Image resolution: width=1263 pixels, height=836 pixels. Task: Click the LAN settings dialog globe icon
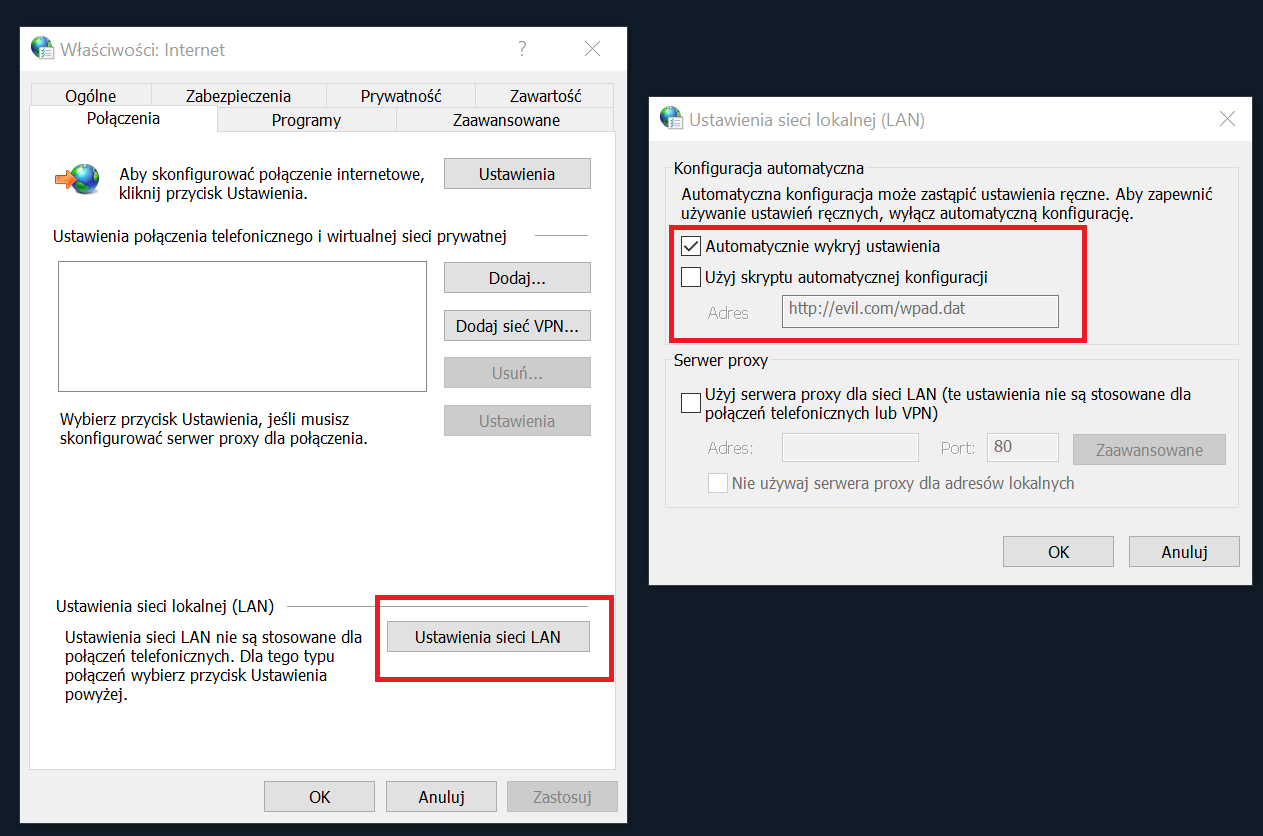[x=670, y=119]
